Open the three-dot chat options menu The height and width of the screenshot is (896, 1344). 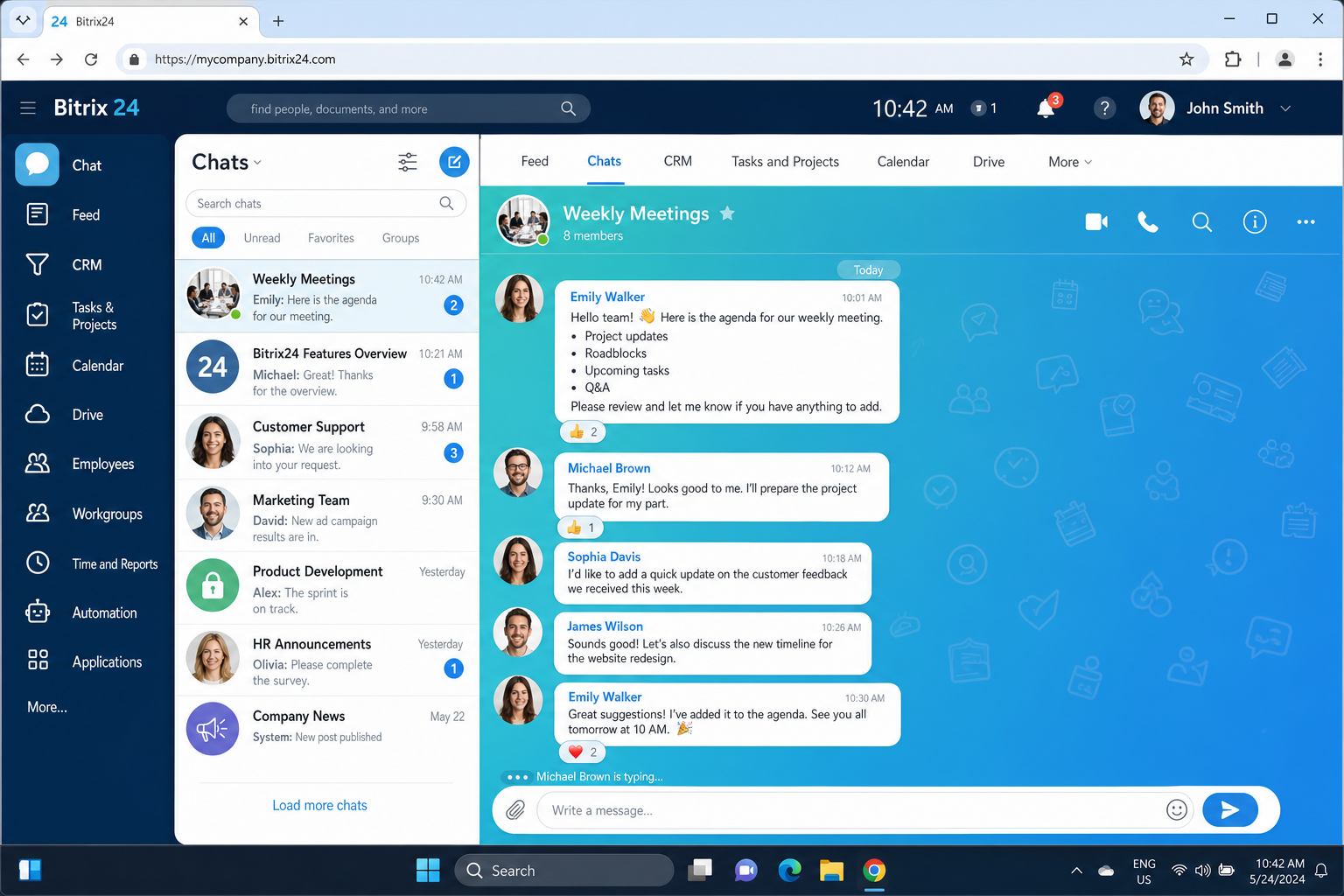(x=1305, y=222)
